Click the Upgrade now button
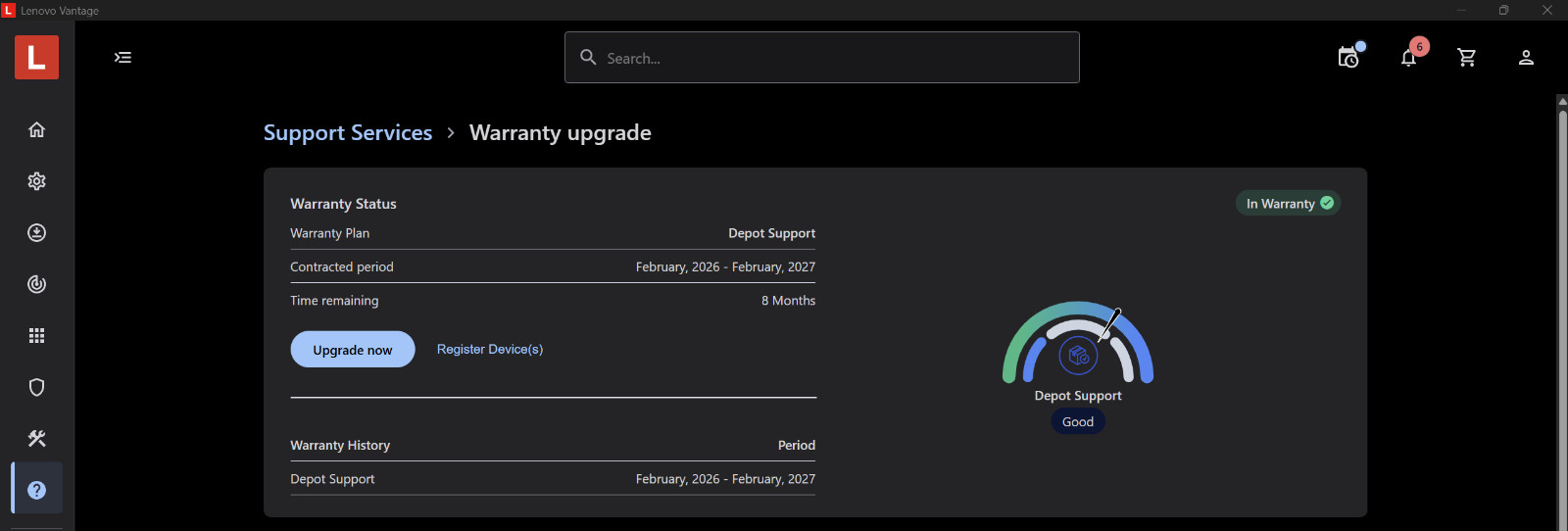1568x531 pixels. 353,350
